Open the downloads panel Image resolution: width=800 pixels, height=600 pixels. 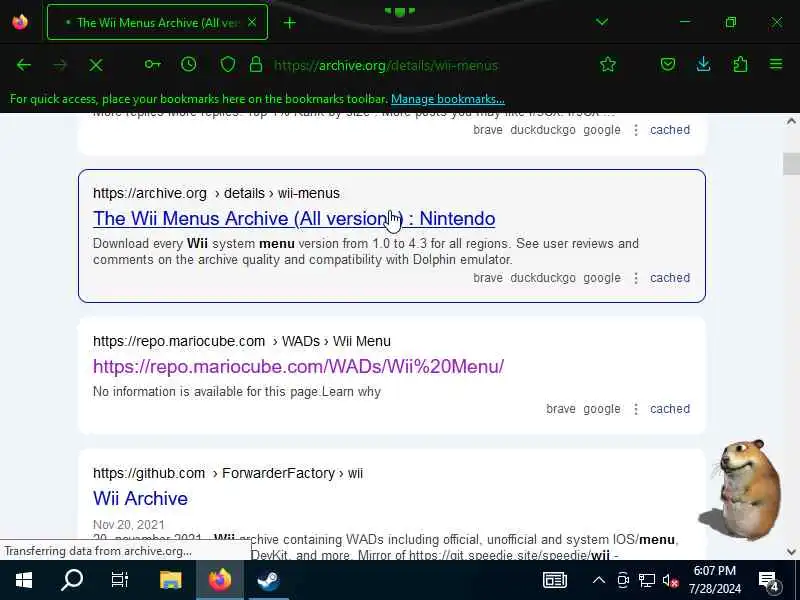click(704, 64)
